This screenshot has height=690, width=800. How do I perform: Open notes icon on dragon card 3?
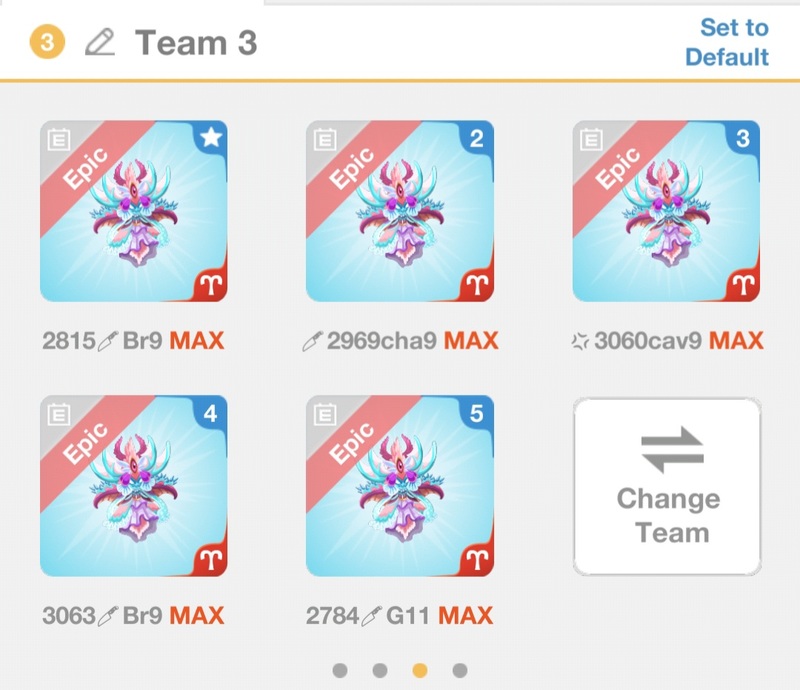[591, 139]
